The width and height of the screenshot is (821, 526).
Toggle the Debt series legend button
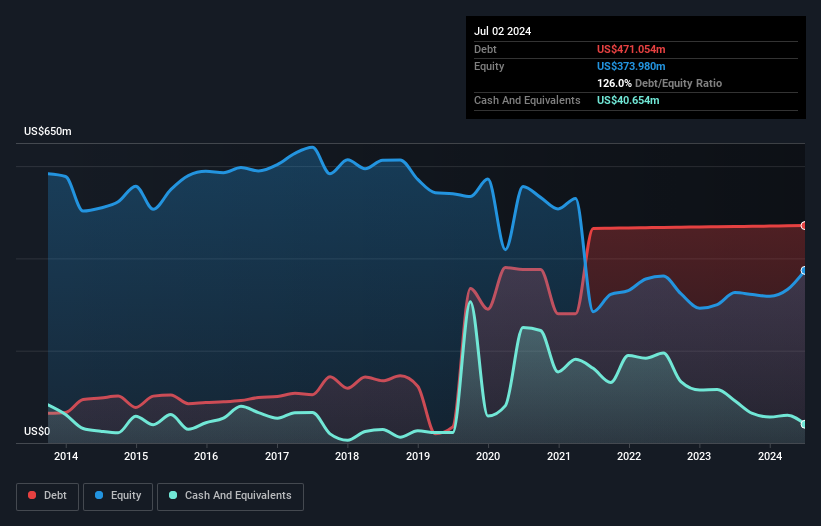click(48, 496)
